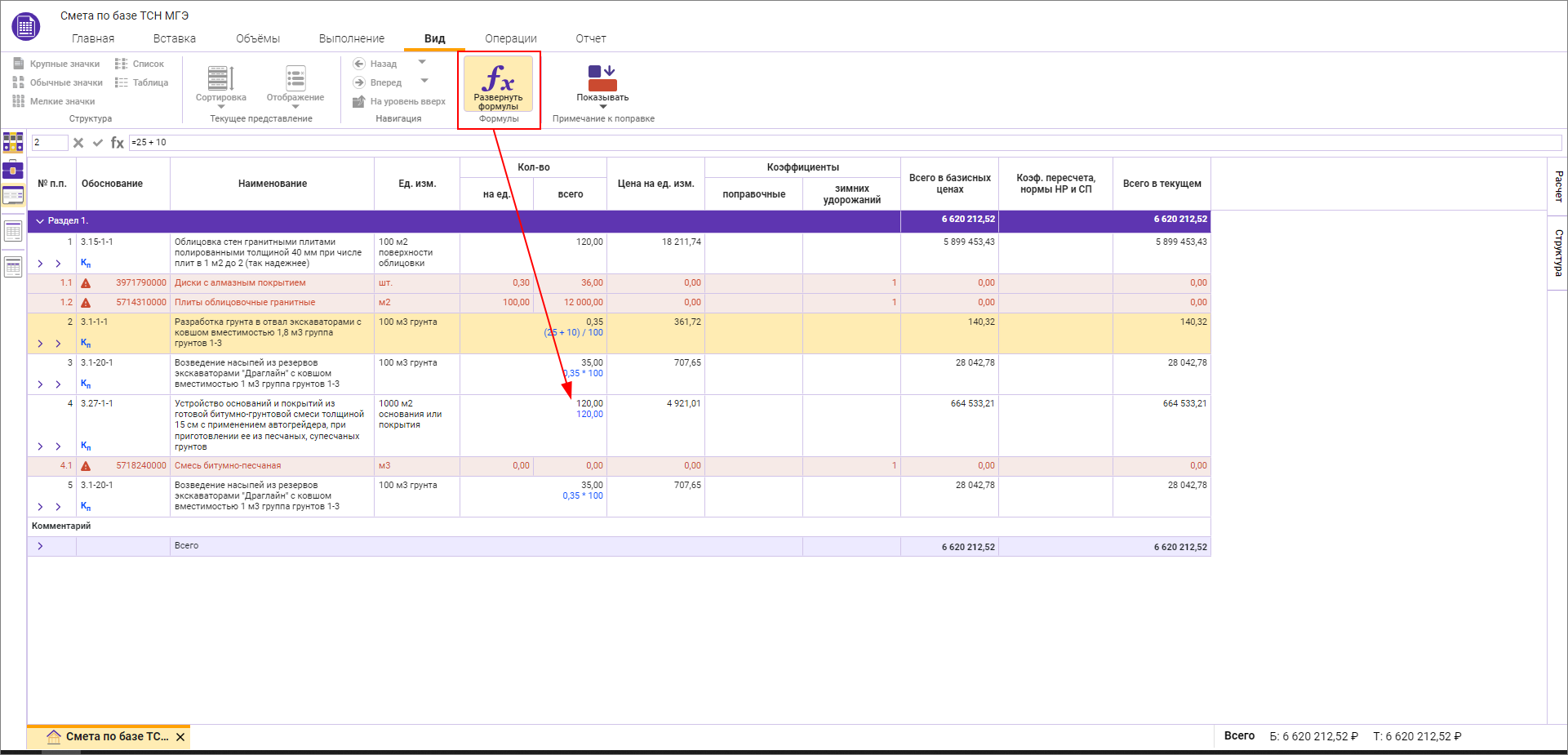
Task: Click warning icon on row 1.1
Action: coord(86,283)
